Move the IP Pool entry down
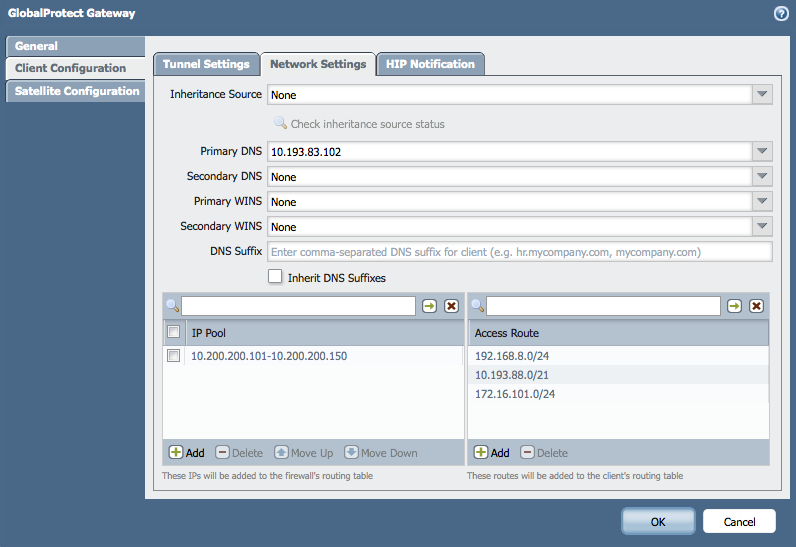 click(381, 453)
